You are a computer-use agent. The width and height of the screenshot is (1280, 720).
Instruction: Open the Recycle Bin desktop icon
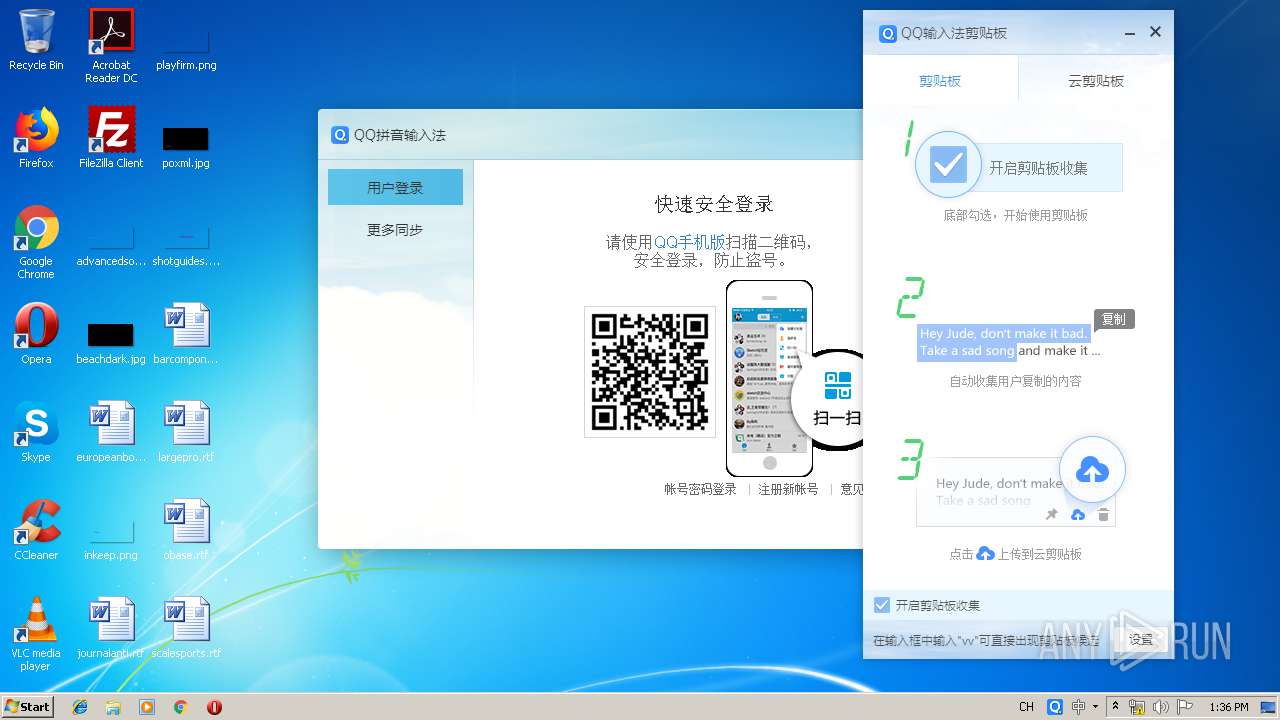(36, 40)
